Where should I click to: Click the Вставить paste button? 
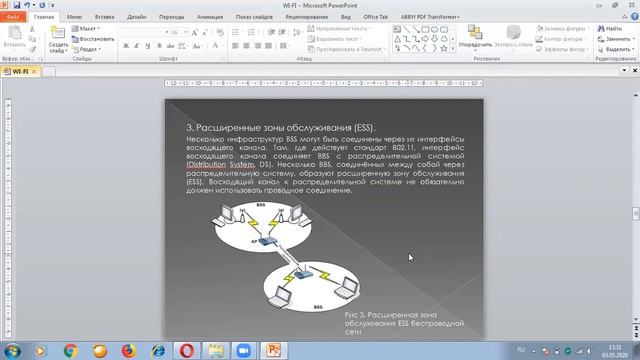point(14,37)
